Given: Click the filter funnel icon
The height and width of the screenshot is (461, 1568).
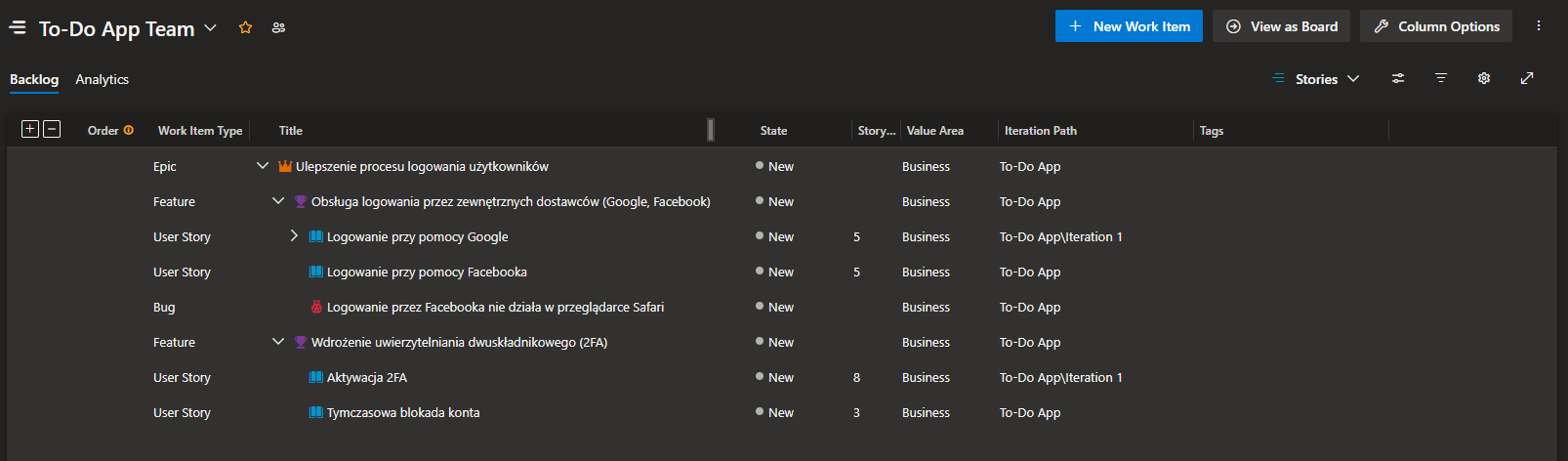Looking at the screenshot, I should point(1441,78).
